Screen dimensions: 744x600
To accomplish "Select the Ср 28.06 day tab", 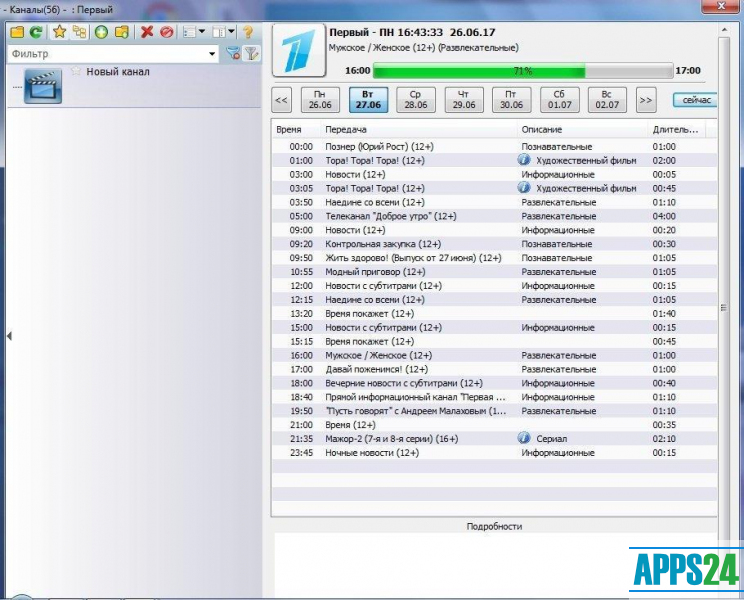I will tap(416, 100).
